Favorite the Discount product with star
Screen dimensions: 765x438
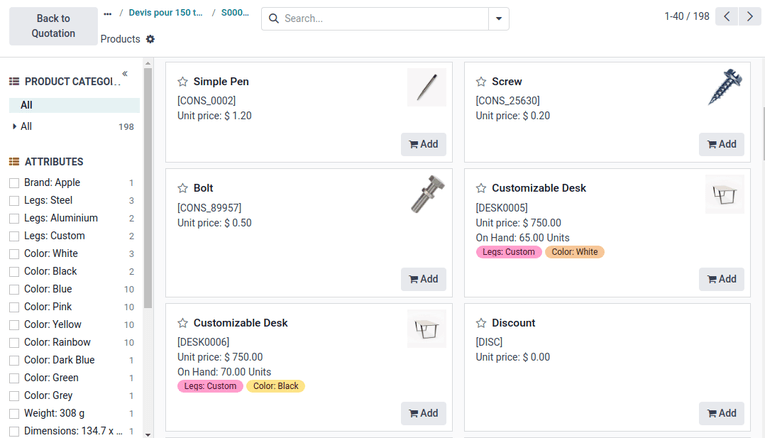(x=481, y=323)
